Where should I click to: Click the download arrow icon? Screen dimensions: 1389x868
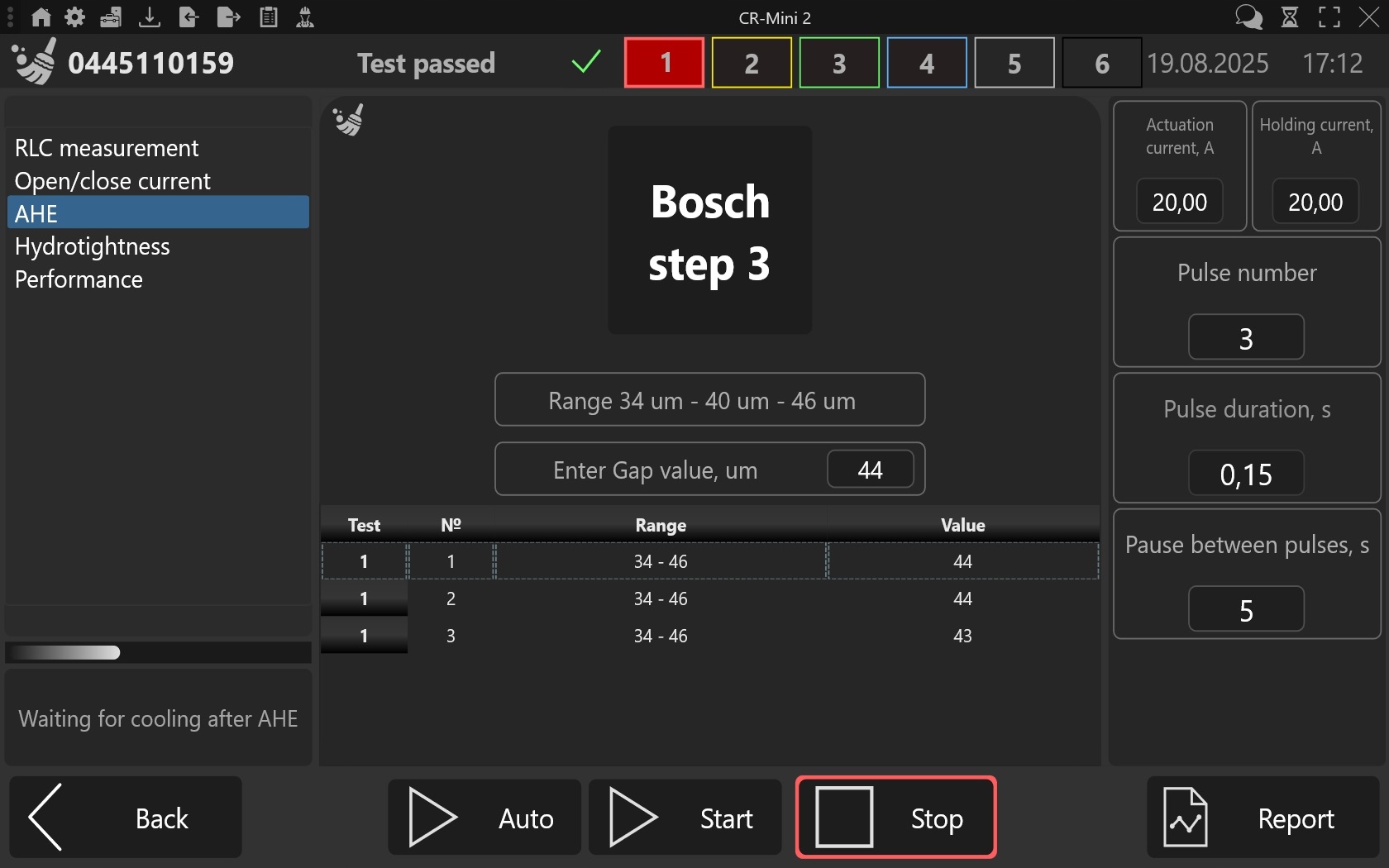tap(150, 17)
